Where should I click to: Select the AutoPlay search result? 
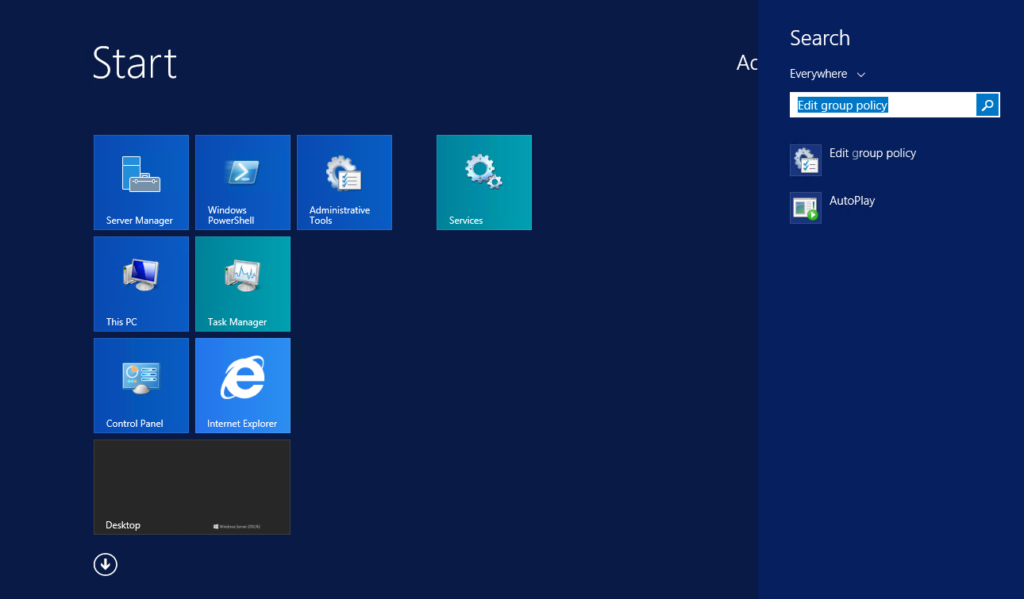pos(852,201)
